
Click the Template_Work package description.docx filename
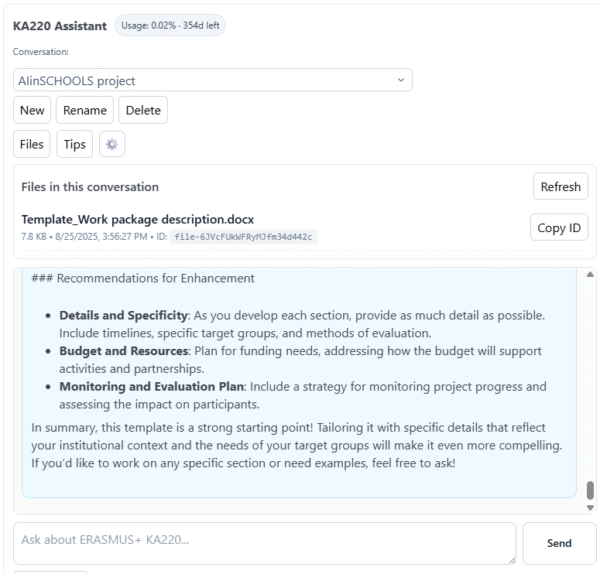pos(137,219)
